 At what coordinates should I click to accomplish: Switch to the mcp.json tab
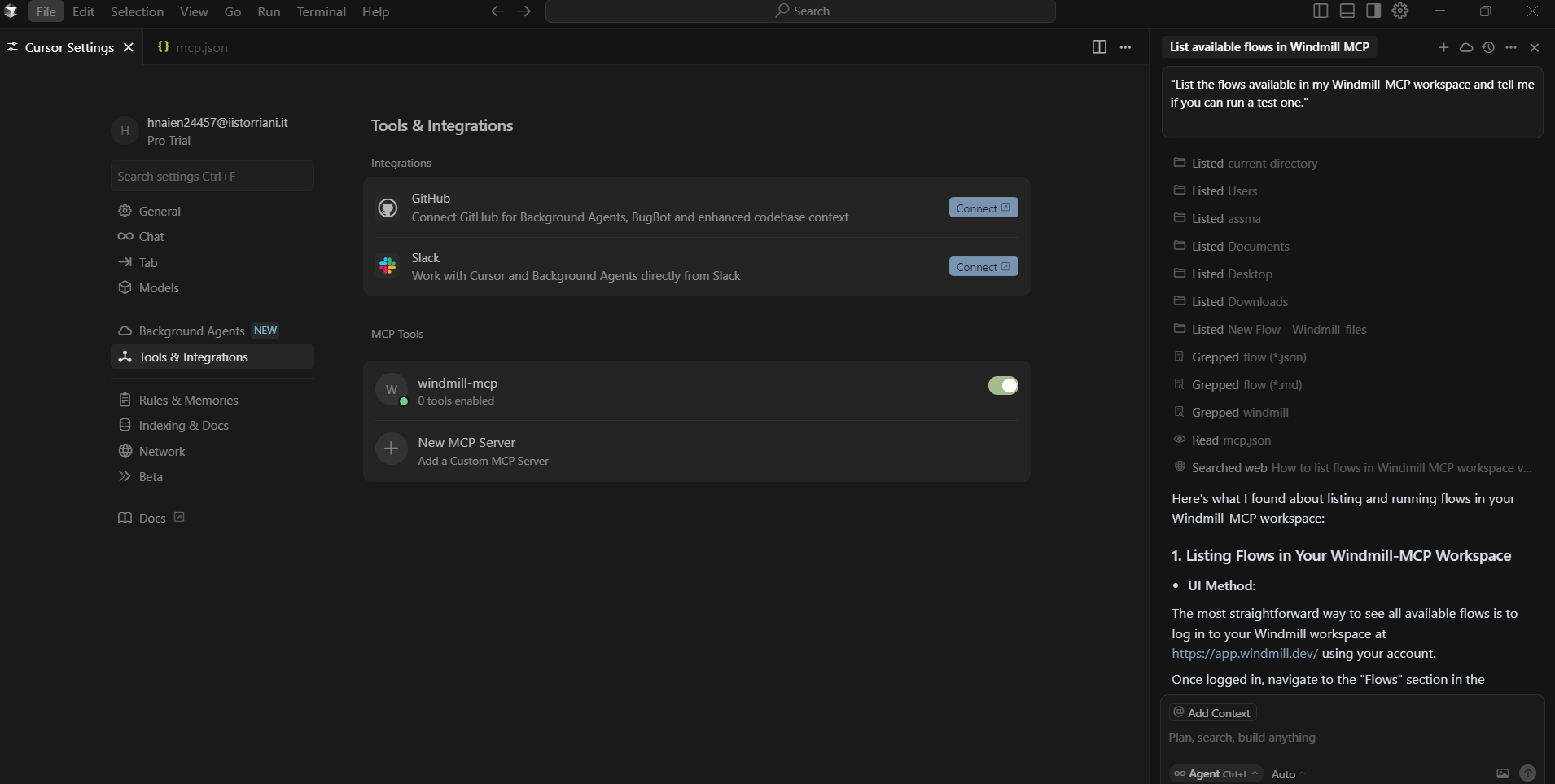[204, 47]
